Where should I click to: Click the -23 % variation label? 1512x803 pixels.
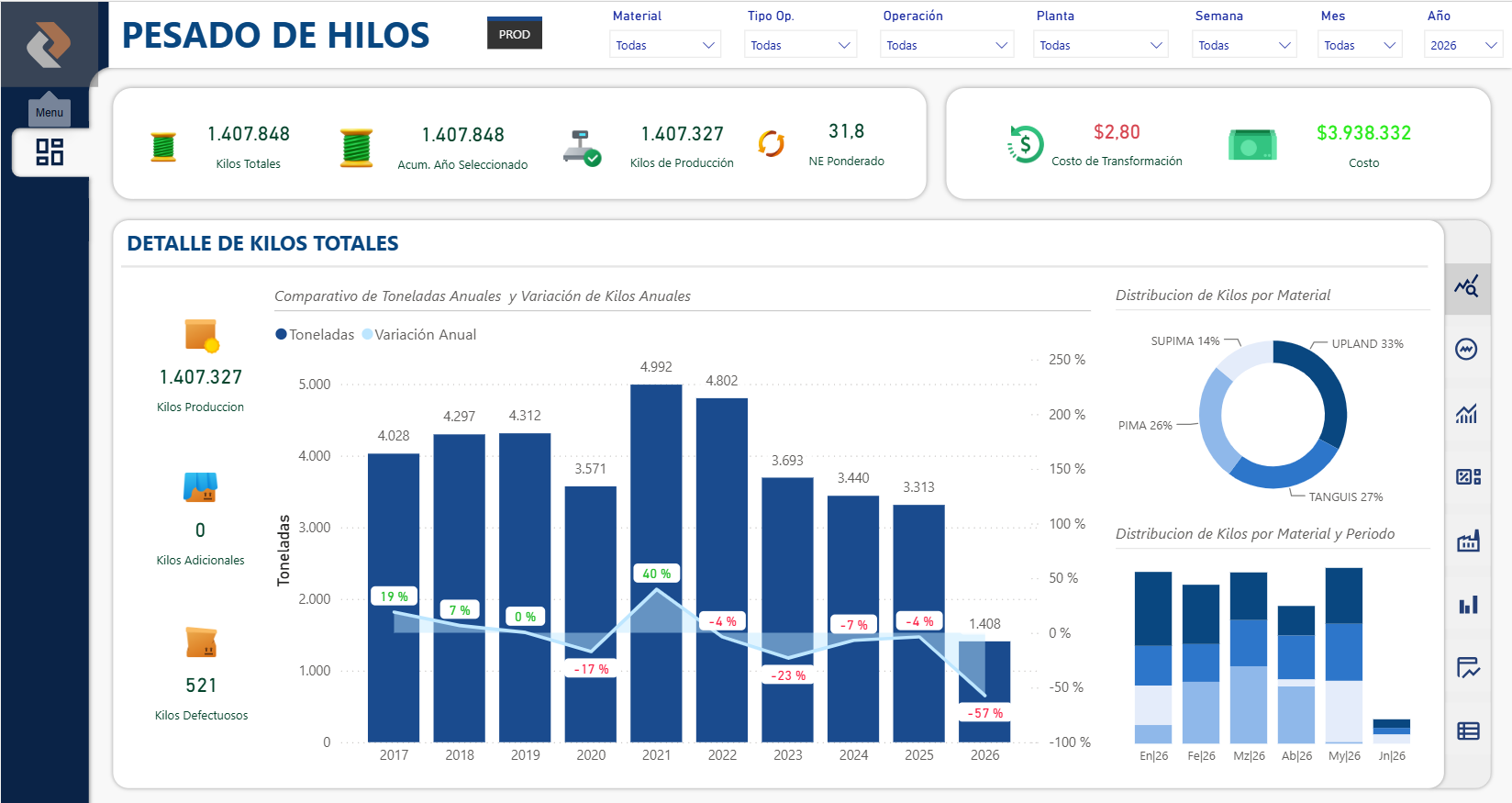point(788,675)
